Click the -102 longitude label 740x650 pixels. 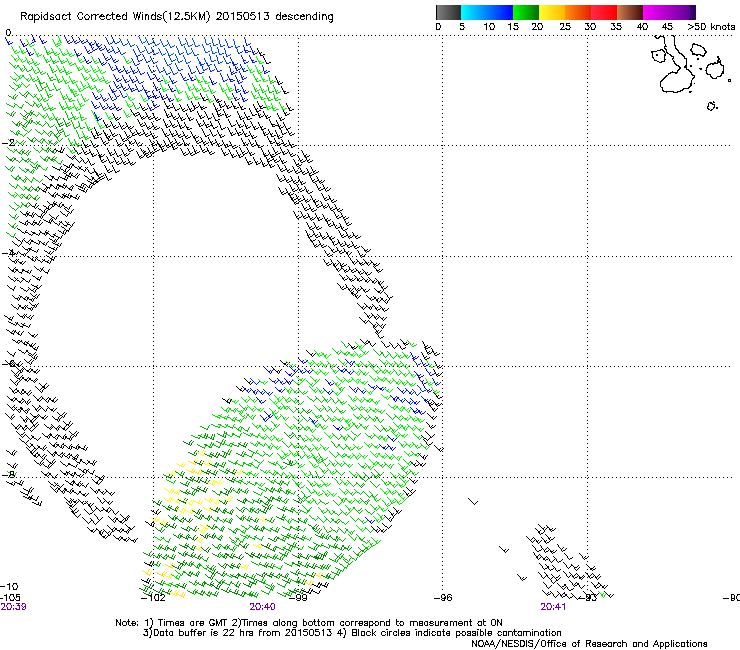153,598
